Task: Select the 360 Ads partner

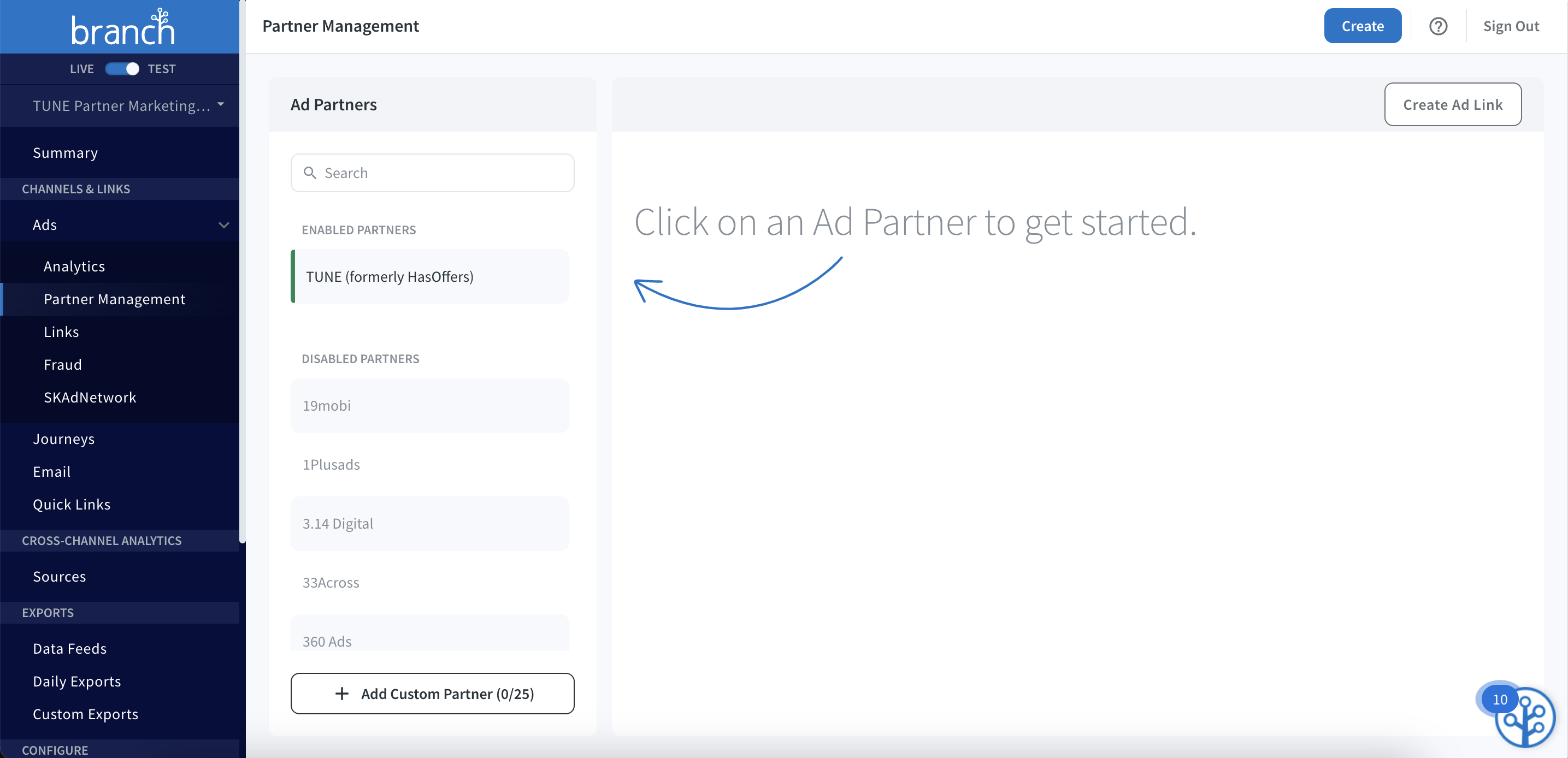Action: 430,634
